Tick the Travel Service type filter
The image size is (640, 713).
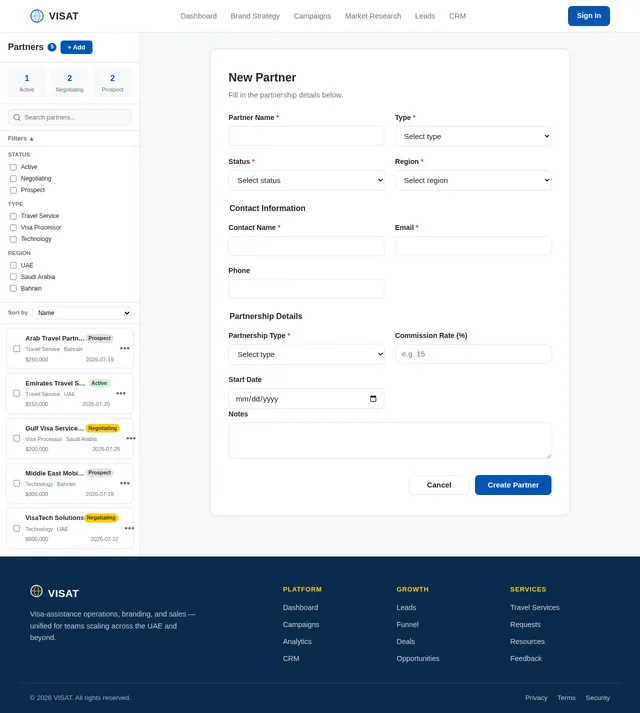click(x=13, y=216)
